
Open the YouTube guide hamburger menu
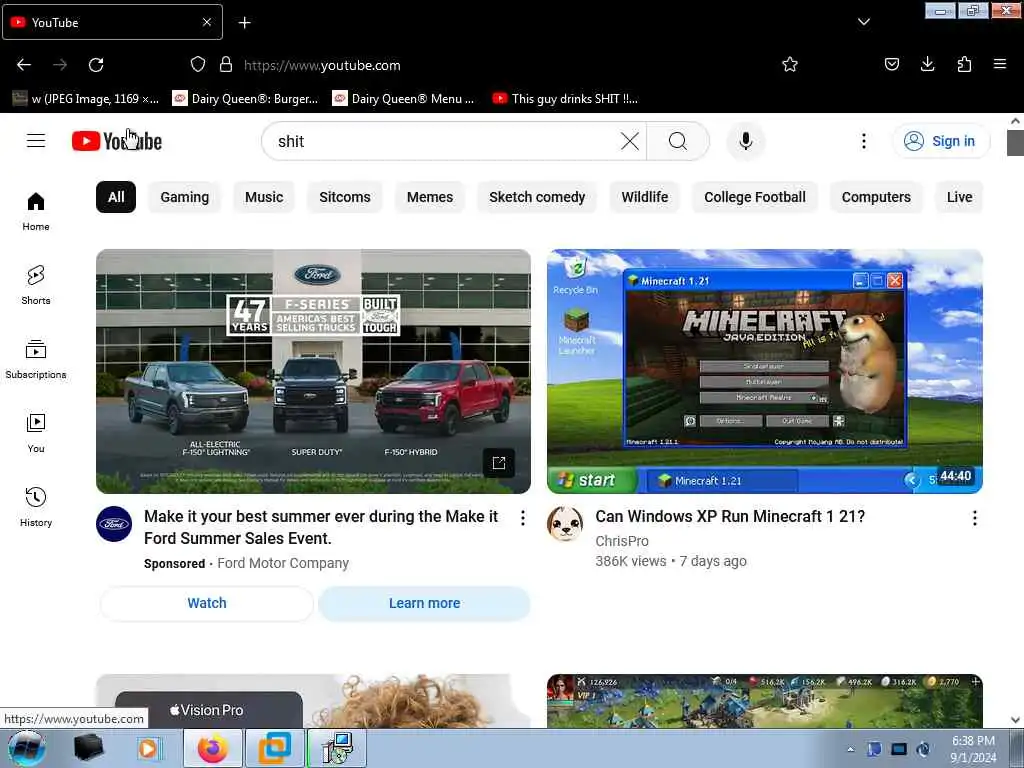point(36,140)
